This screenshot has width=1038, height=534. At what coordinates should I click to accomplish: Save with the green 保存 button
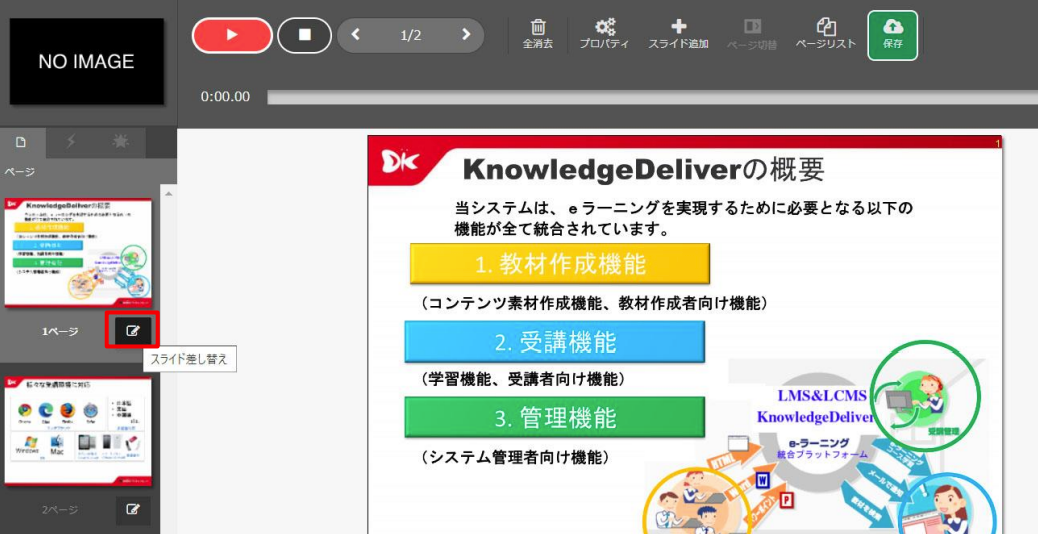[x=892, y=35]
